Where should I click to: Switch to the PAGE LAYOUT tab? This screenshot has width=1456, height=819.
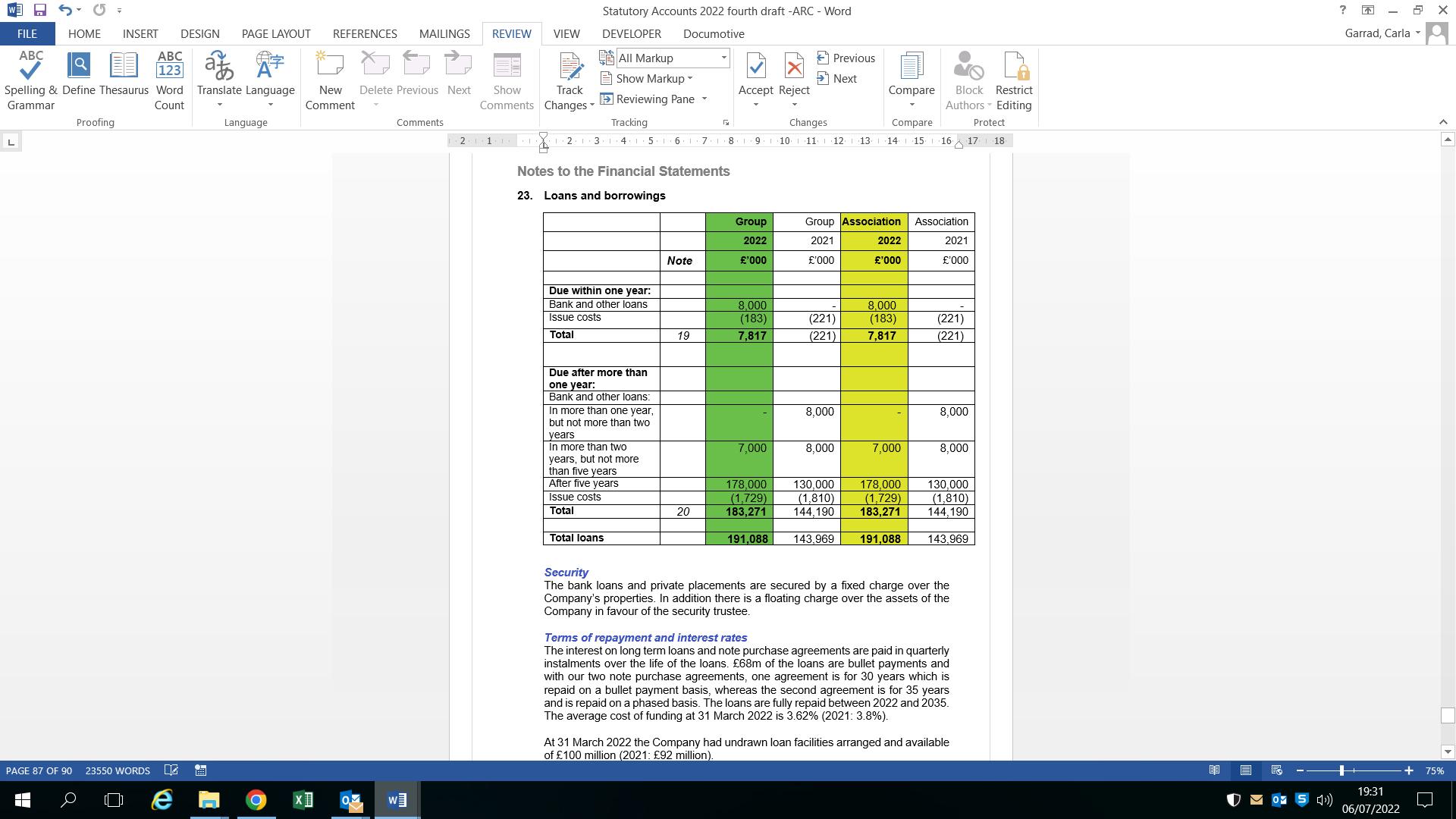[275, 34]
